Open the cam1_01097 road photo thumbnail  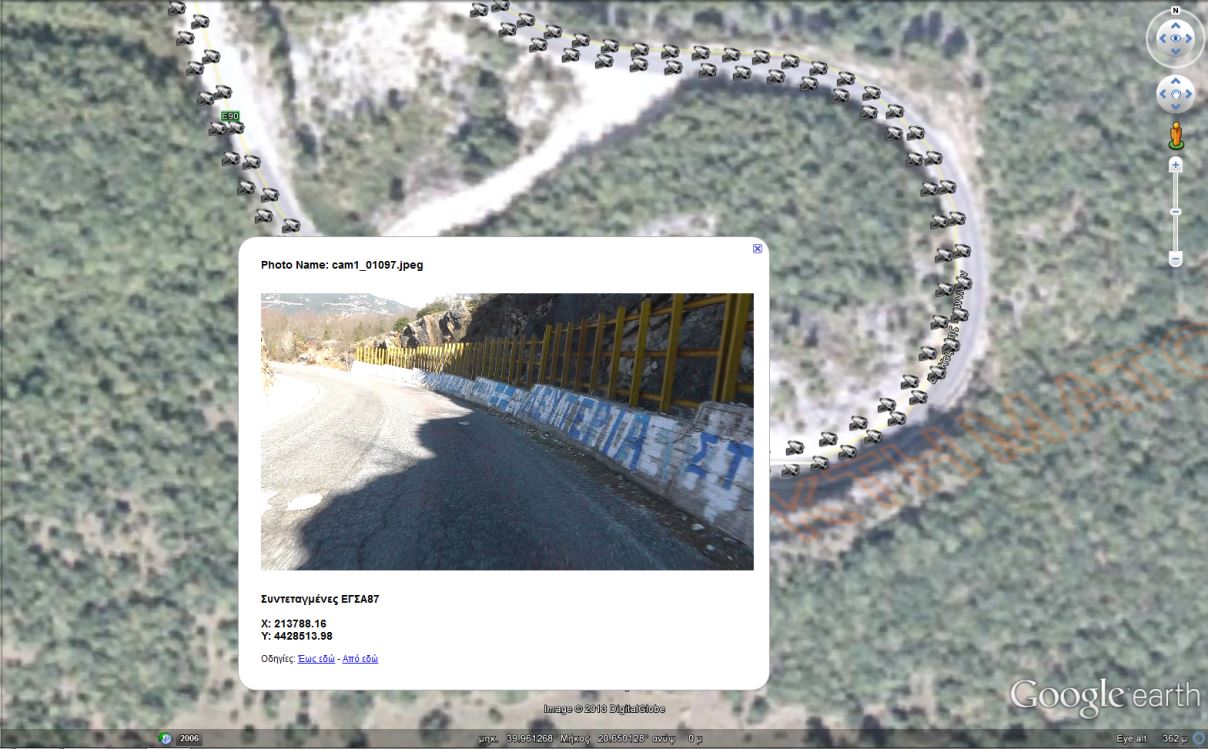(507, 431)
